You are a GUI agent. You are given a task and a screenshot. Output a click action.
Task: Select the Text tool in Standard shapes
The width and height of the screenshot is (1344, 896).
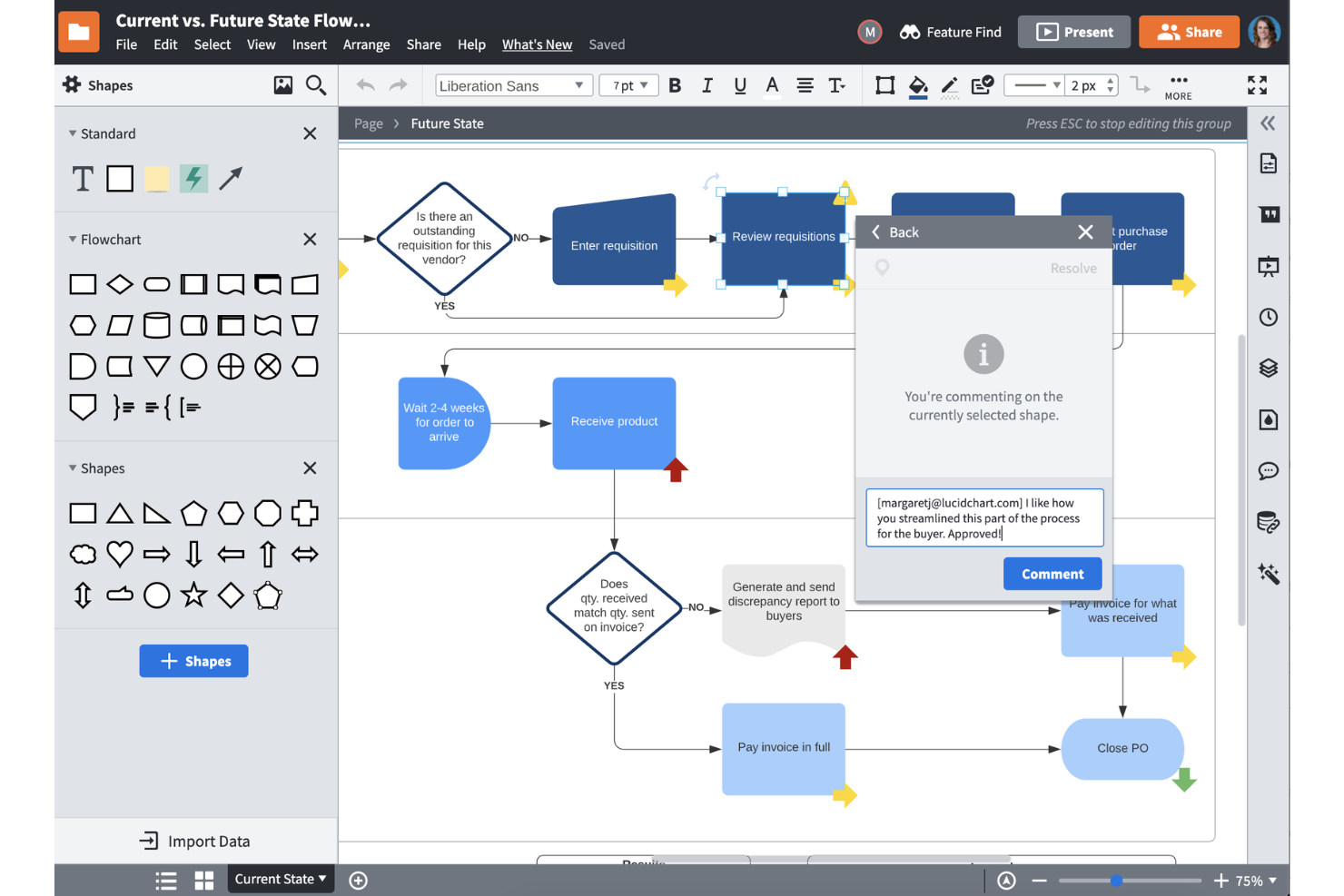pyautogui.click(x=83, y=179)
